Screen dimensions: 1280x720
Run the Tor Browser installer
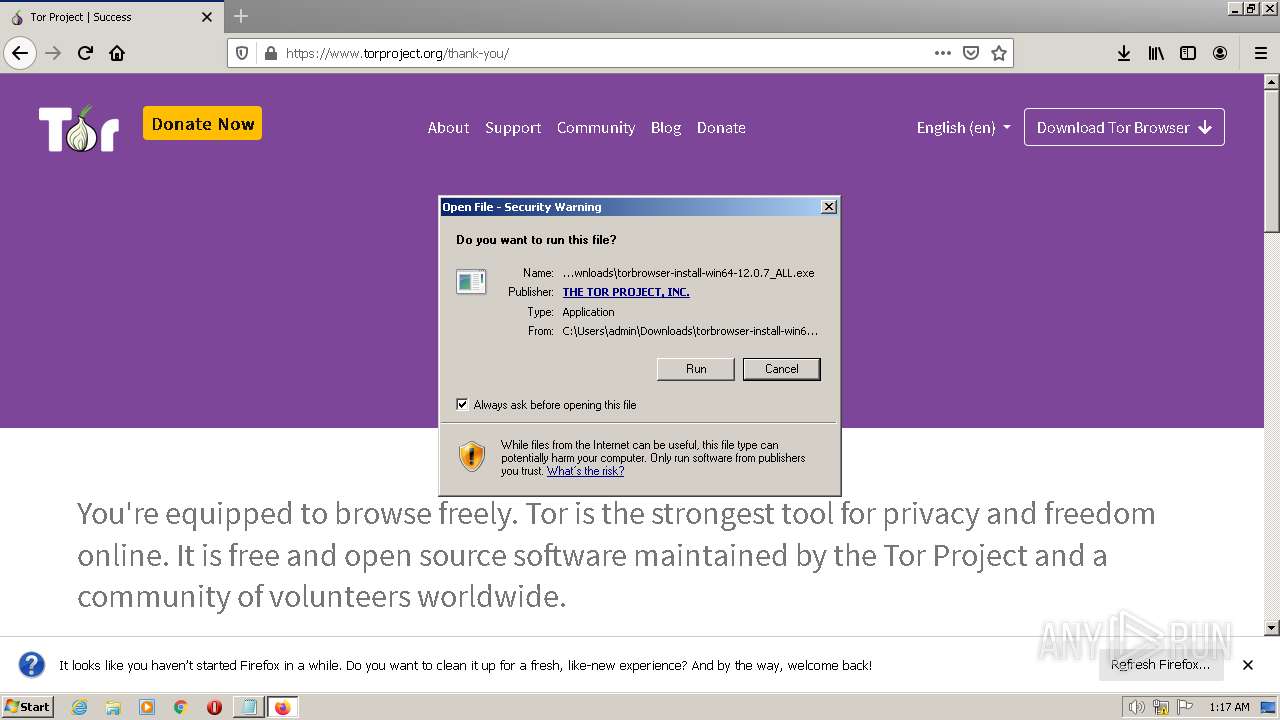696,369
